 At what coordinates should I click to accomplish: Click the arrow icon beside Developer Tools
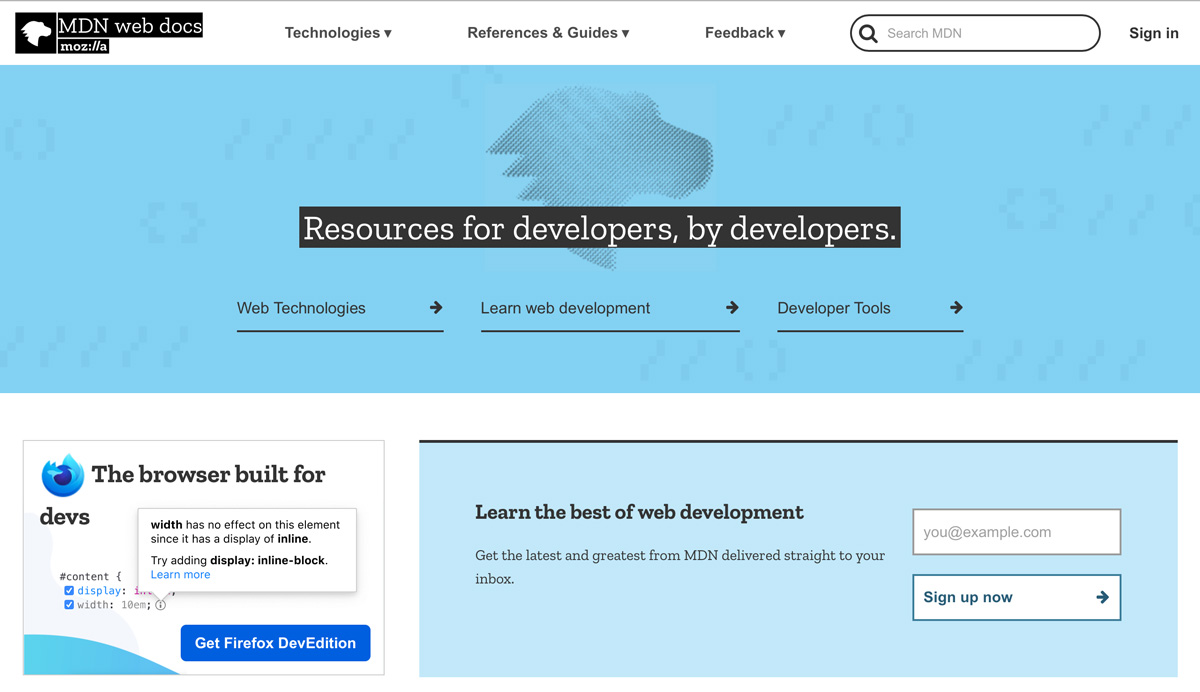[956, 308]
